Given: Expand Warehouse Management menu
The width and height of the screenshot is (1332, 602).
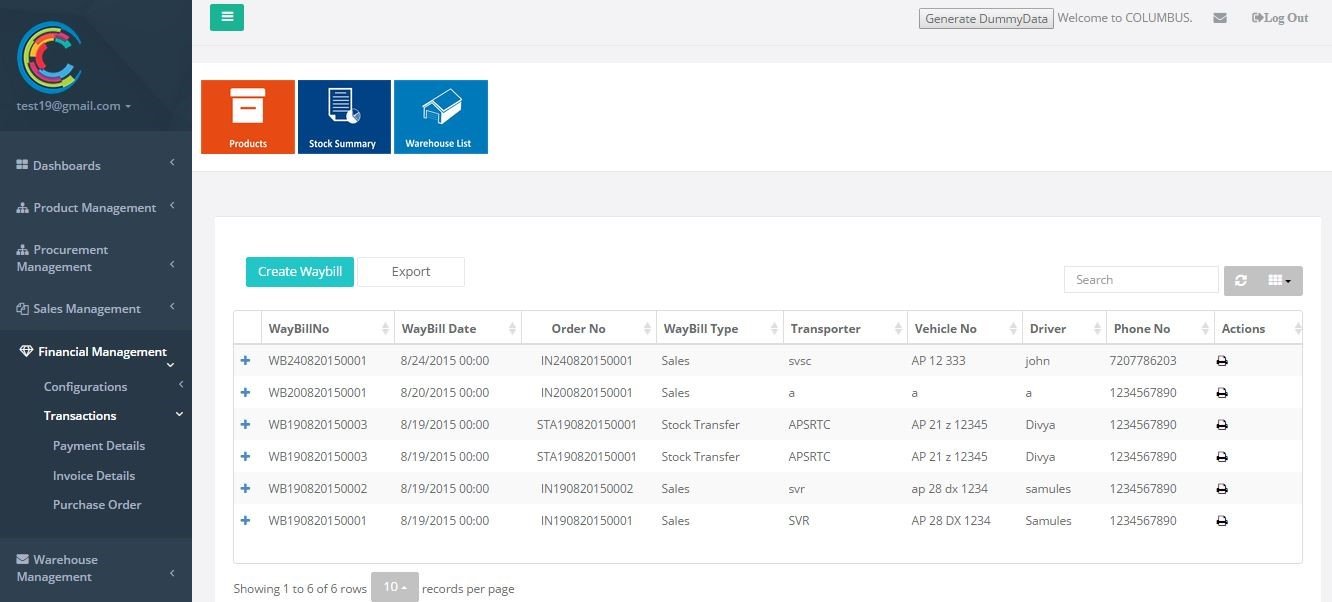Looking at the screenshot, I should pos(96,568).
